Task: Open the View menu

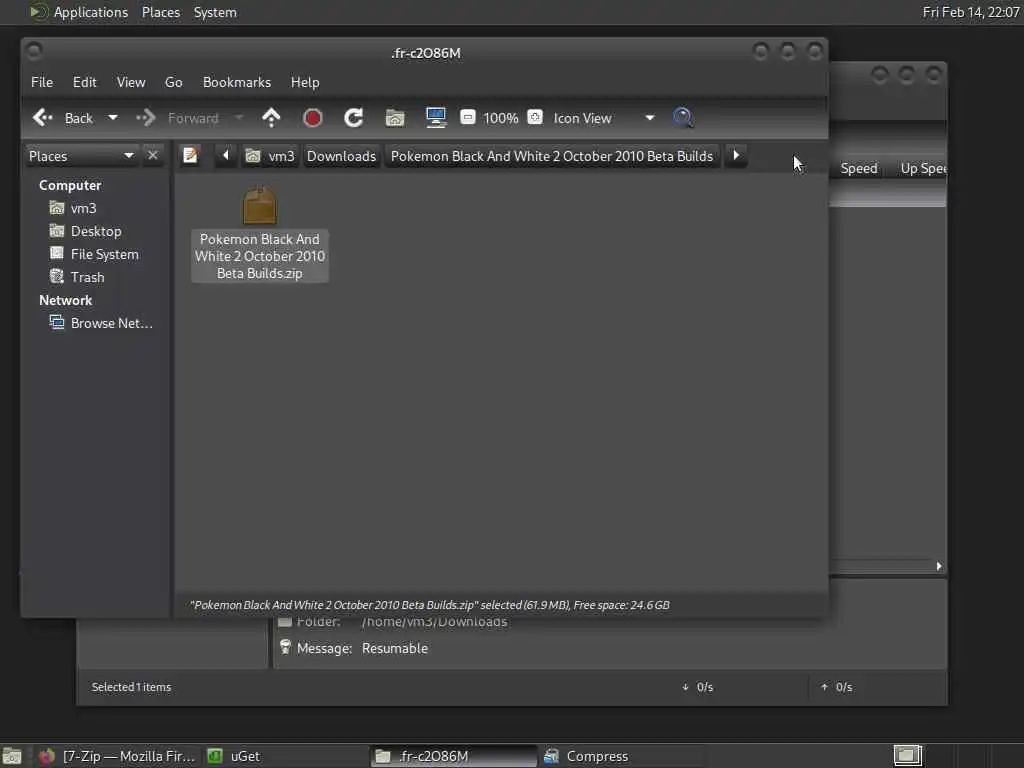Action: [131, 82]
